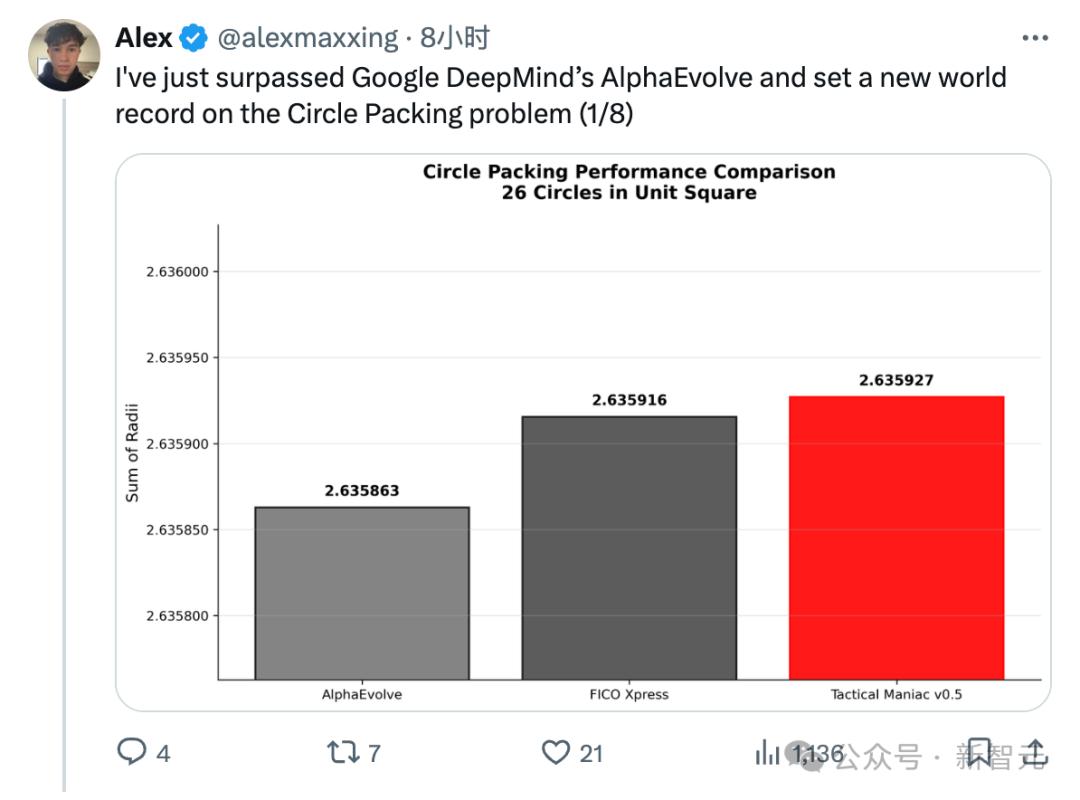1080x800 pixels.
Task: Click the WeChat 公众号 watermark icon
Action: 814,756
